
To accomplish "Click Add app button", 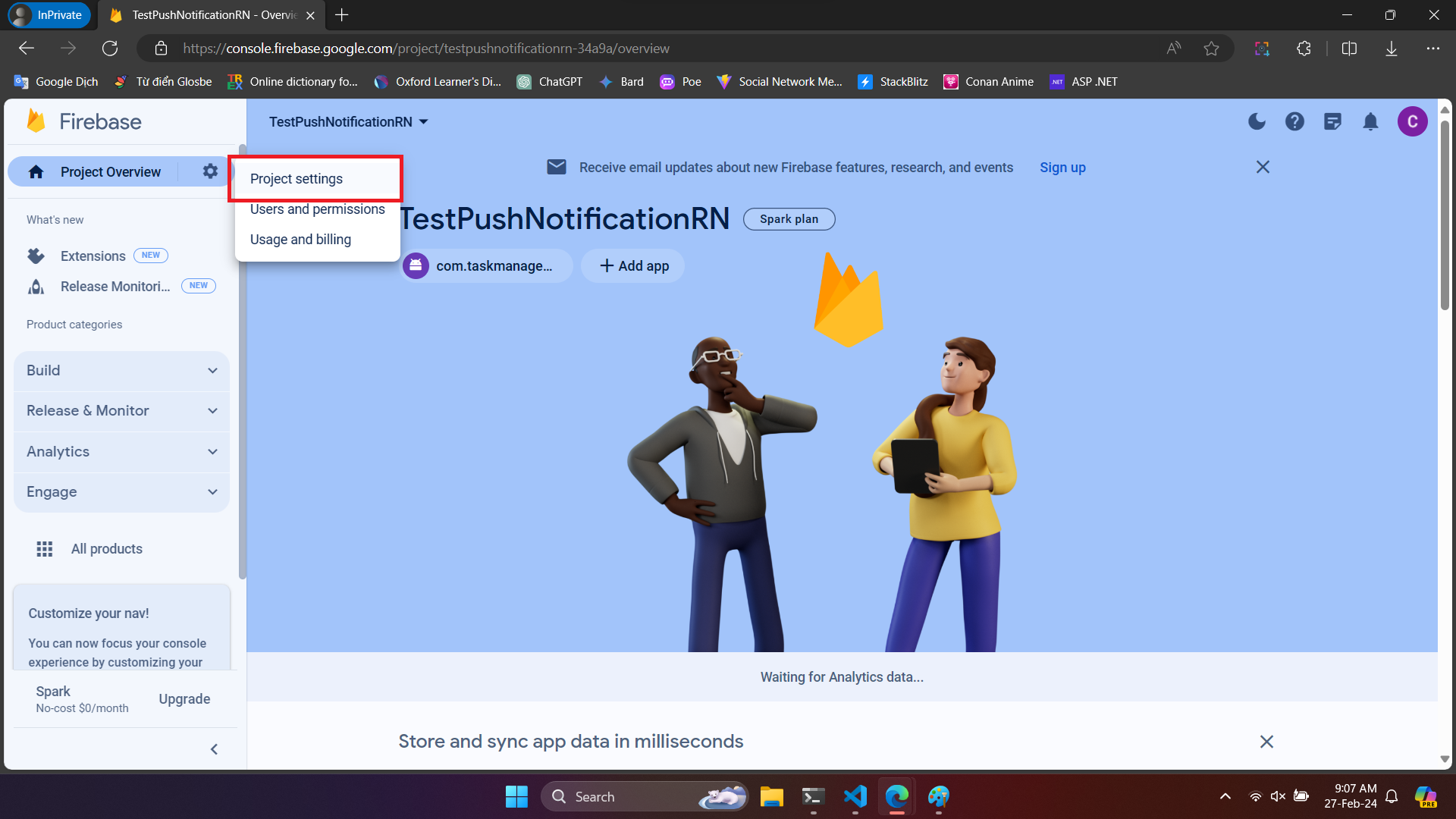I will point(633,266).
